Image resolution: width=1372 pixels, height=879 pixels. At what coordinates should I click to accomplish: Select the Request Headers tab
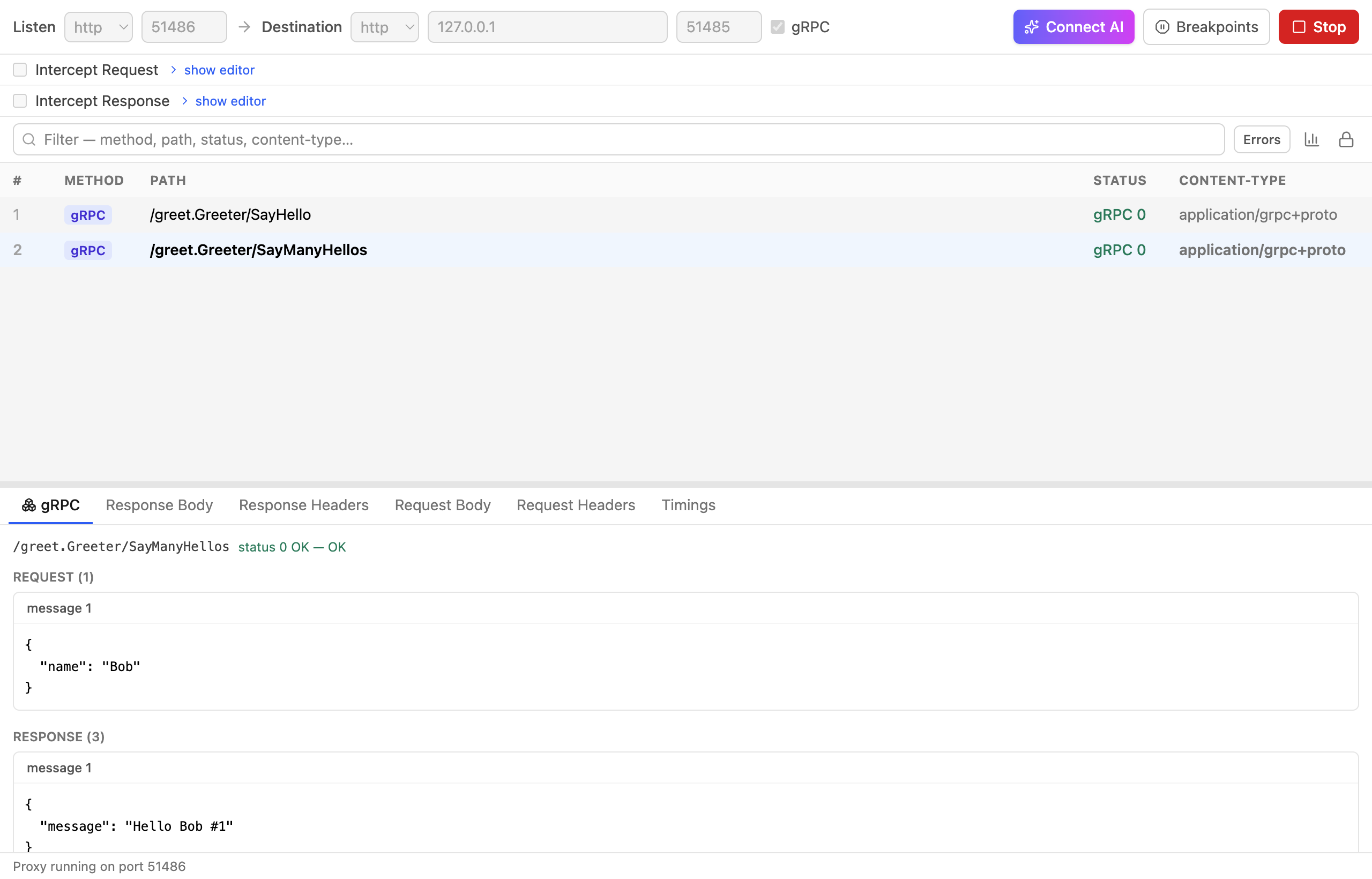coord(576,505)
